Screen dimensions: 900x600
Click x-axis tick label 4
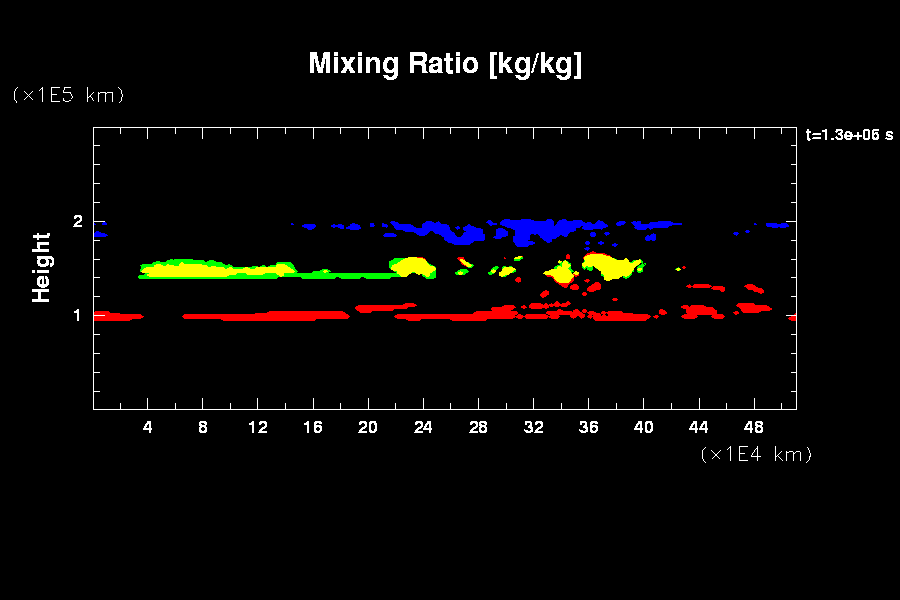tap(148, 427)
